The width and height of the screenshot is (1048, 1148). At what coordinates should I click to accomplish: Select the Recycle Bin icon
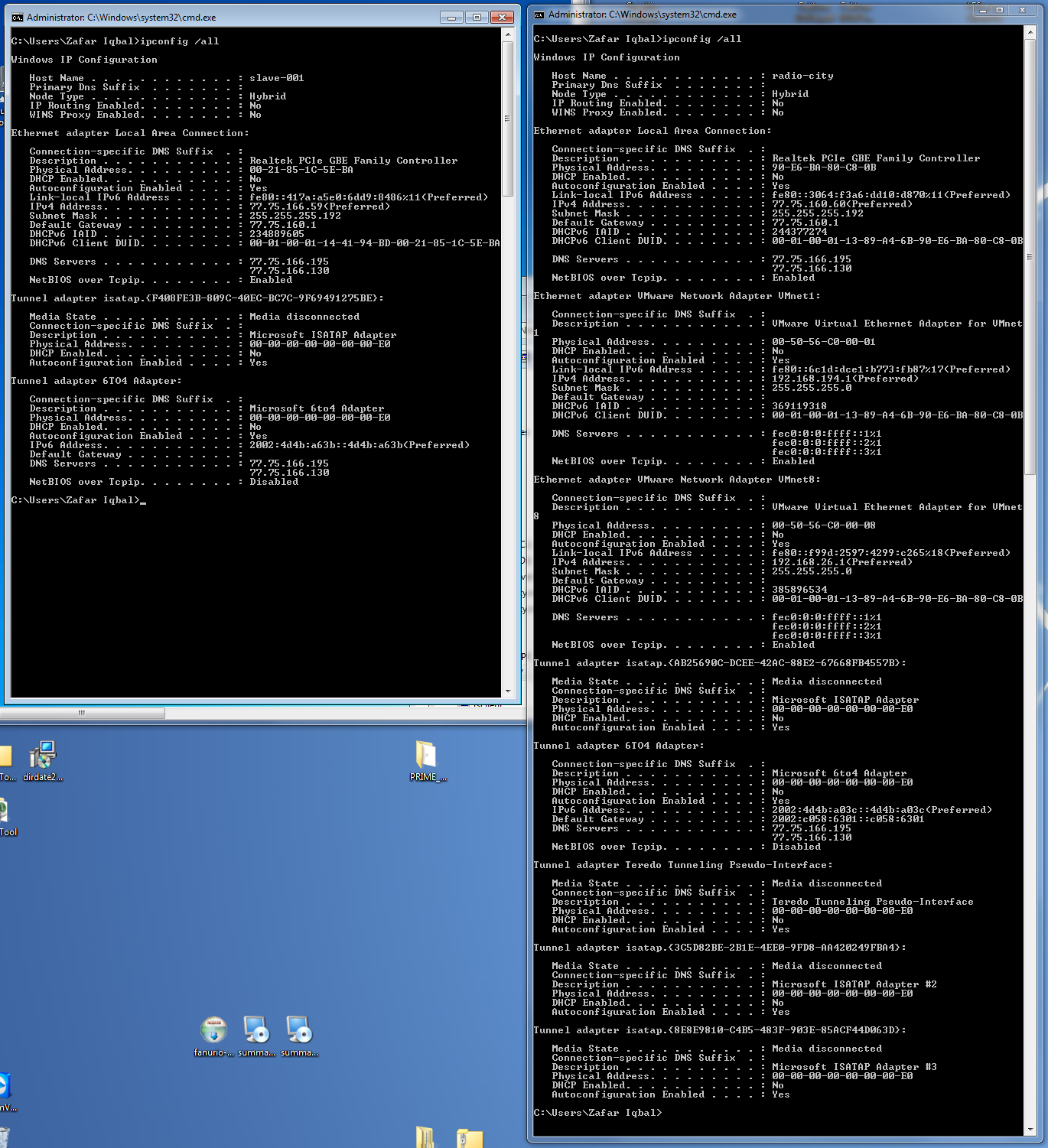(4, 1138)
